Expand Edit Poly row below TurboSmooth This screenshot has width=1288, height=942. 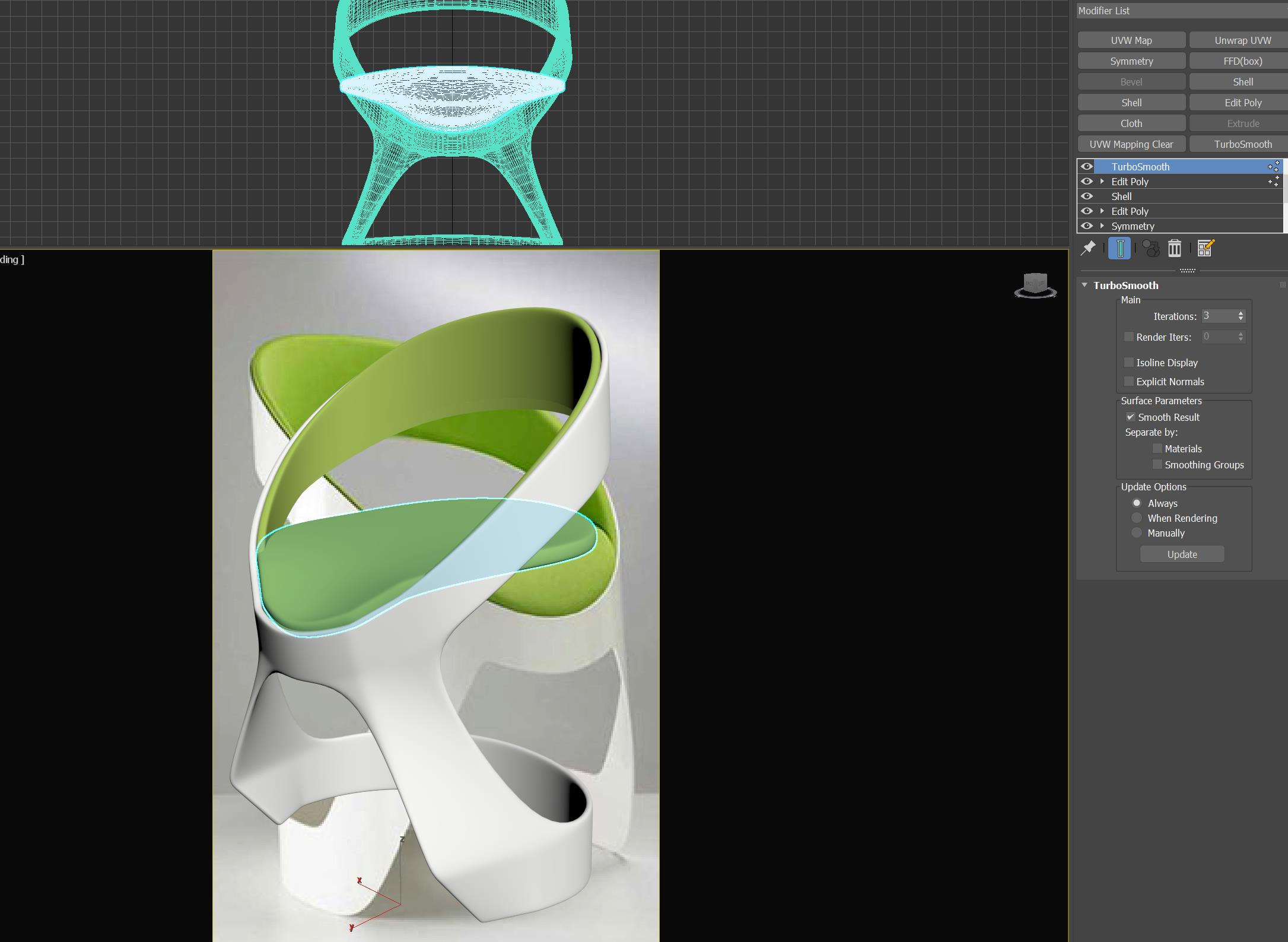point(1102,182)
